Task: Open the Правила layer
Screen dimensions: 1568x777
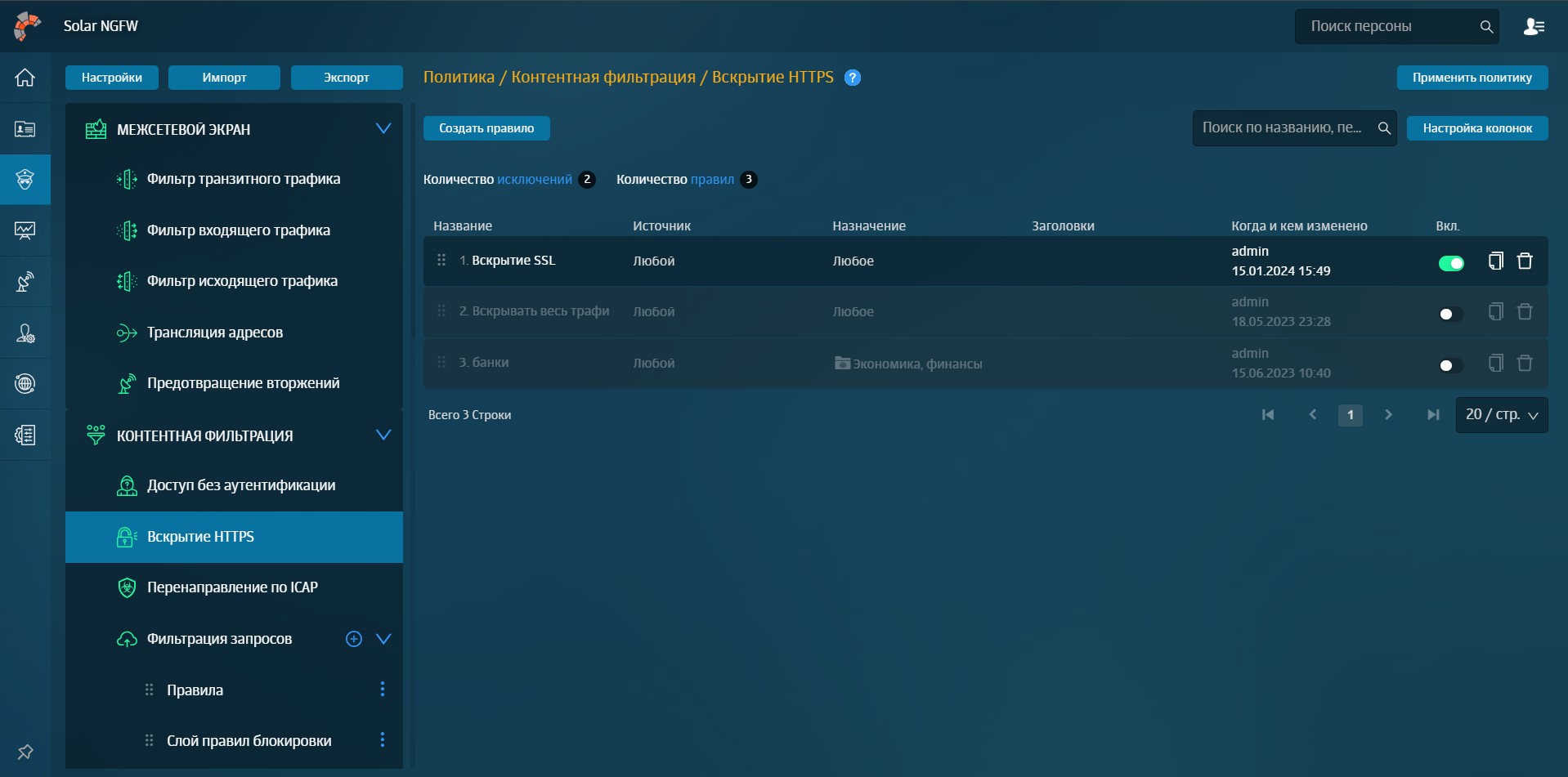Action: pos(195,690)
